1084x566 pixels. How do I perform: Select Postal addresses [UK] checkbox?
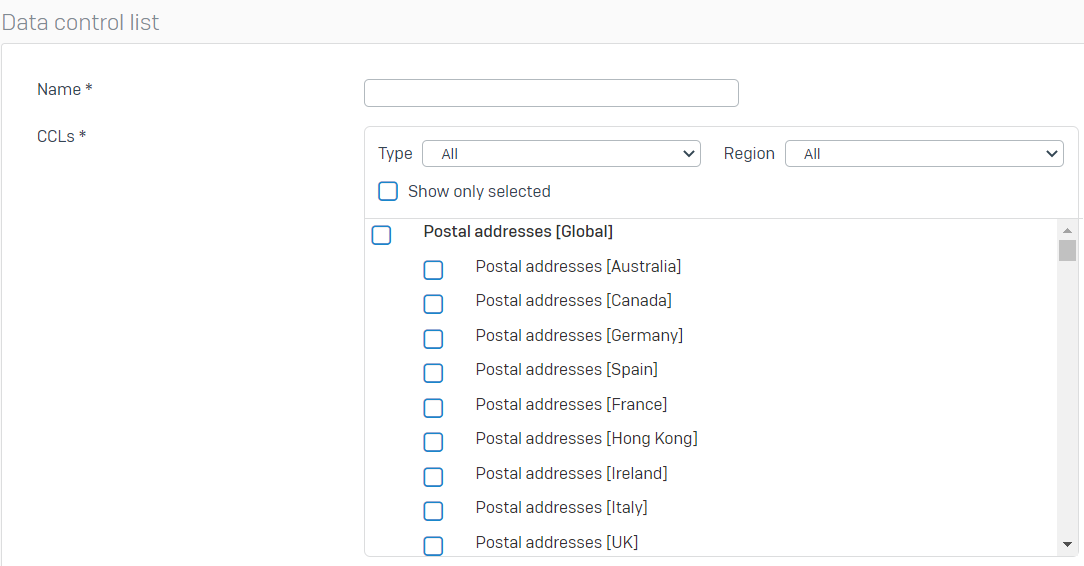(433, 545)
